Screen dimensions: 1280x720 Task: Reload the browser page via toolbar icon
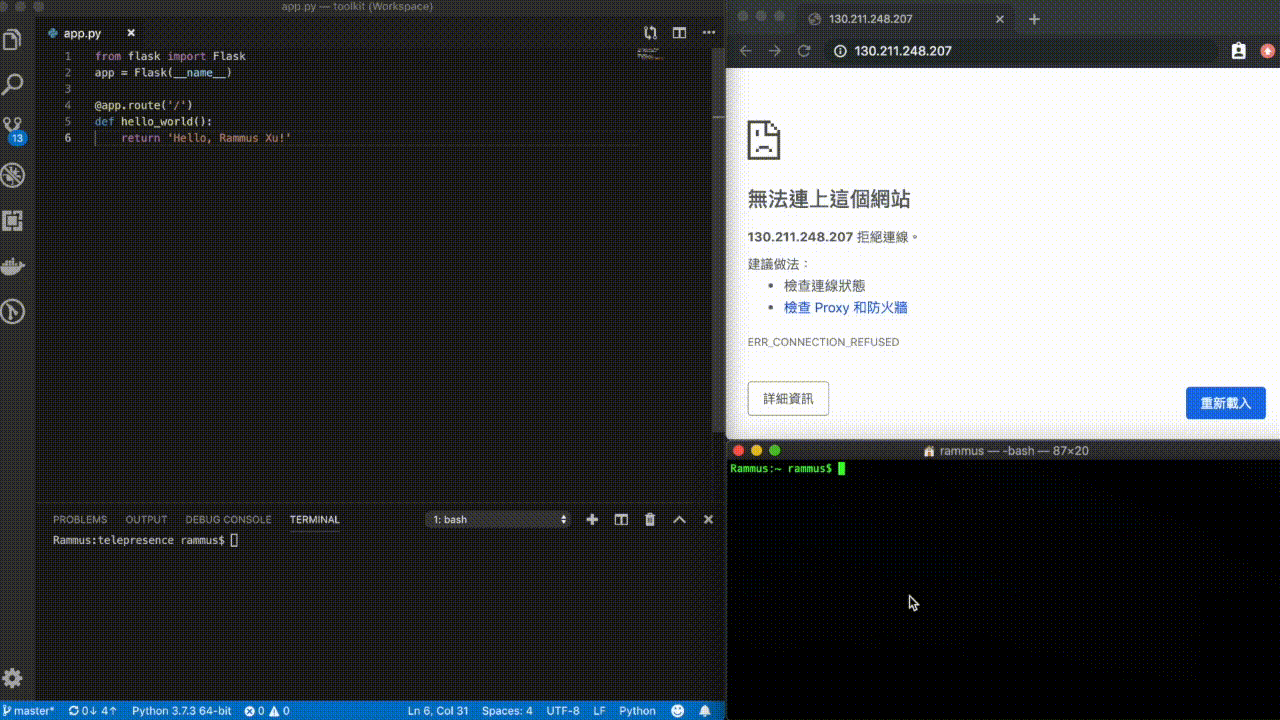pos(804,51)
